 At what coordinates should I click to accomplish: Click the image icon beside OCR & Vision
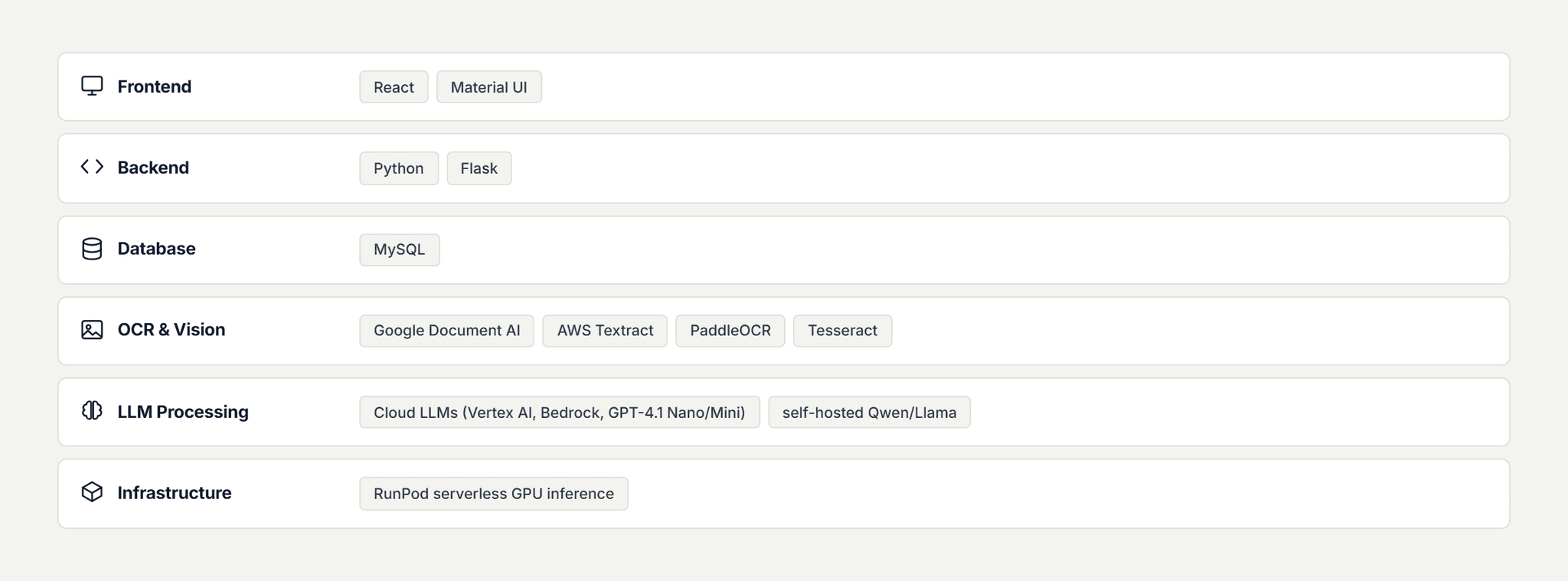click(x=92, y=330)
